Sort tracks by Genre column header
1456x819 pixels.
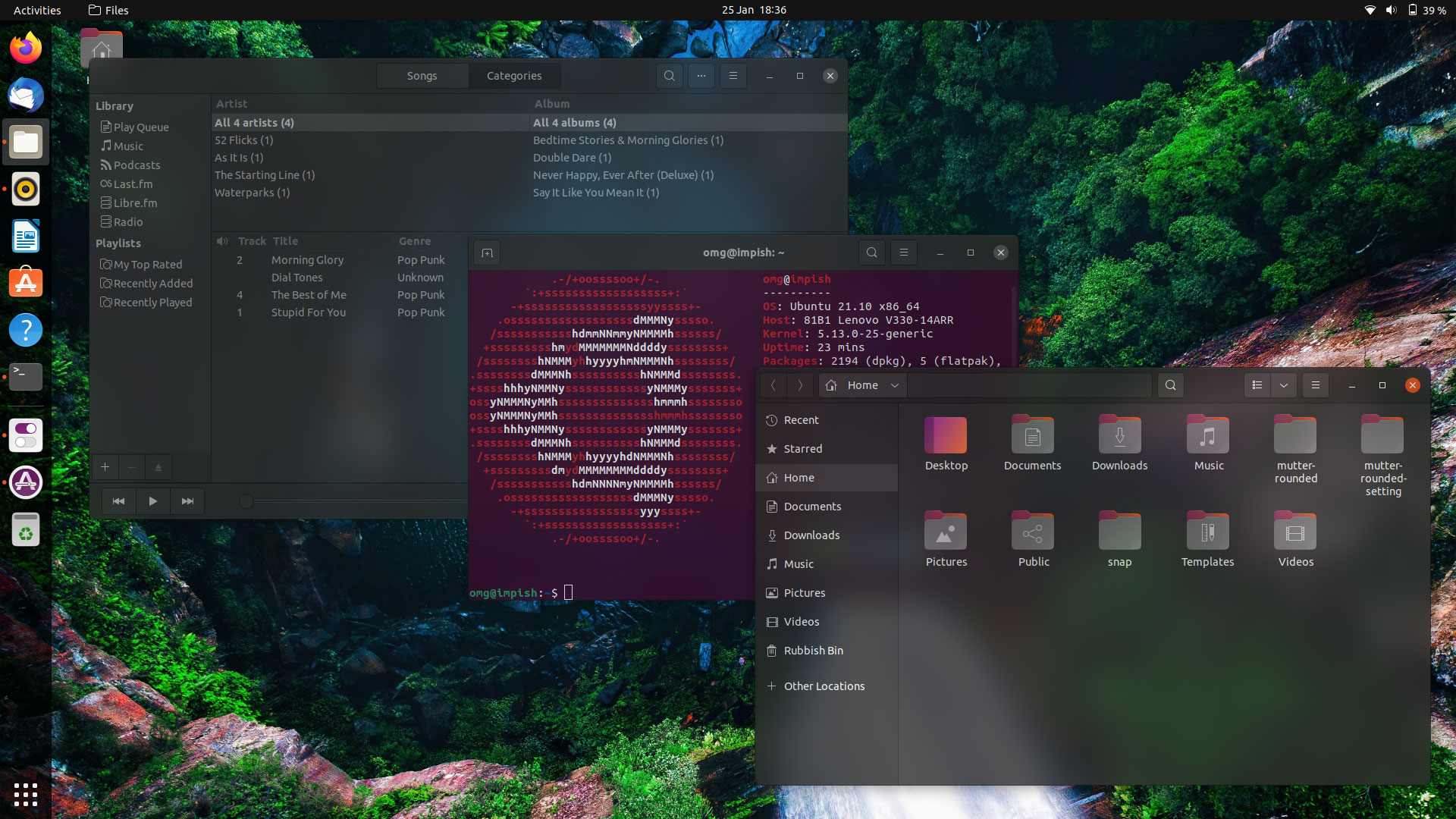click(x=415, y=241)
